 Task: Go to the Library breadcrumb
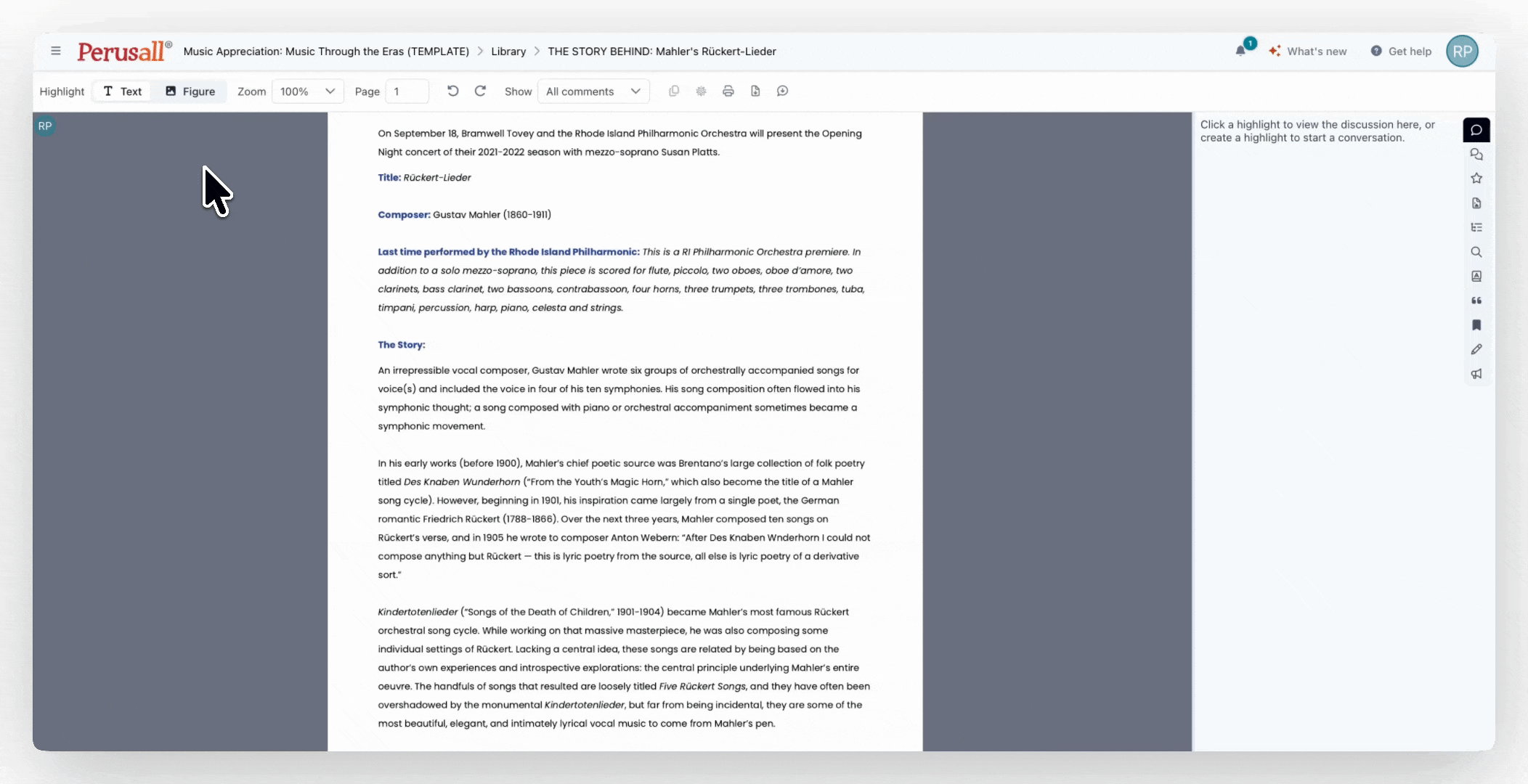click(508, 52)
